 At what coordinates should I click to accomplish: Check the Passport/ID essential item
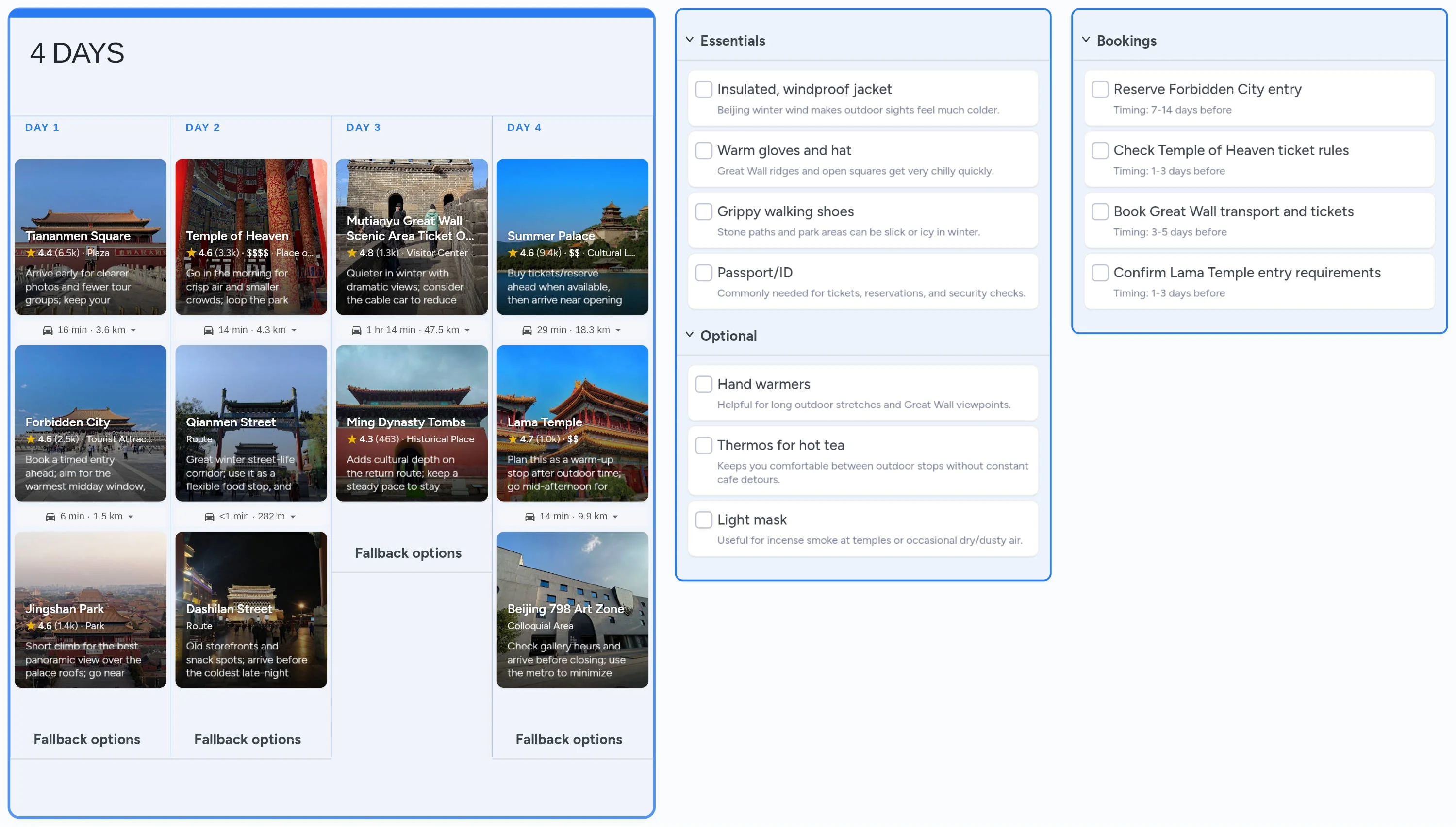tap(704, 273)
